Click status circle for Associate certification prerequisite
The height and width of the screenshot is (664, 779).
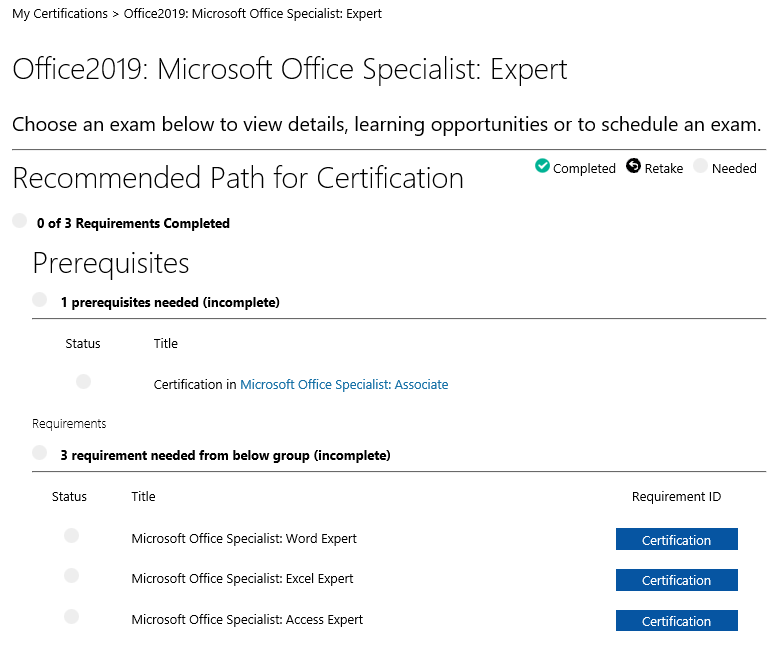coord(83,381)
